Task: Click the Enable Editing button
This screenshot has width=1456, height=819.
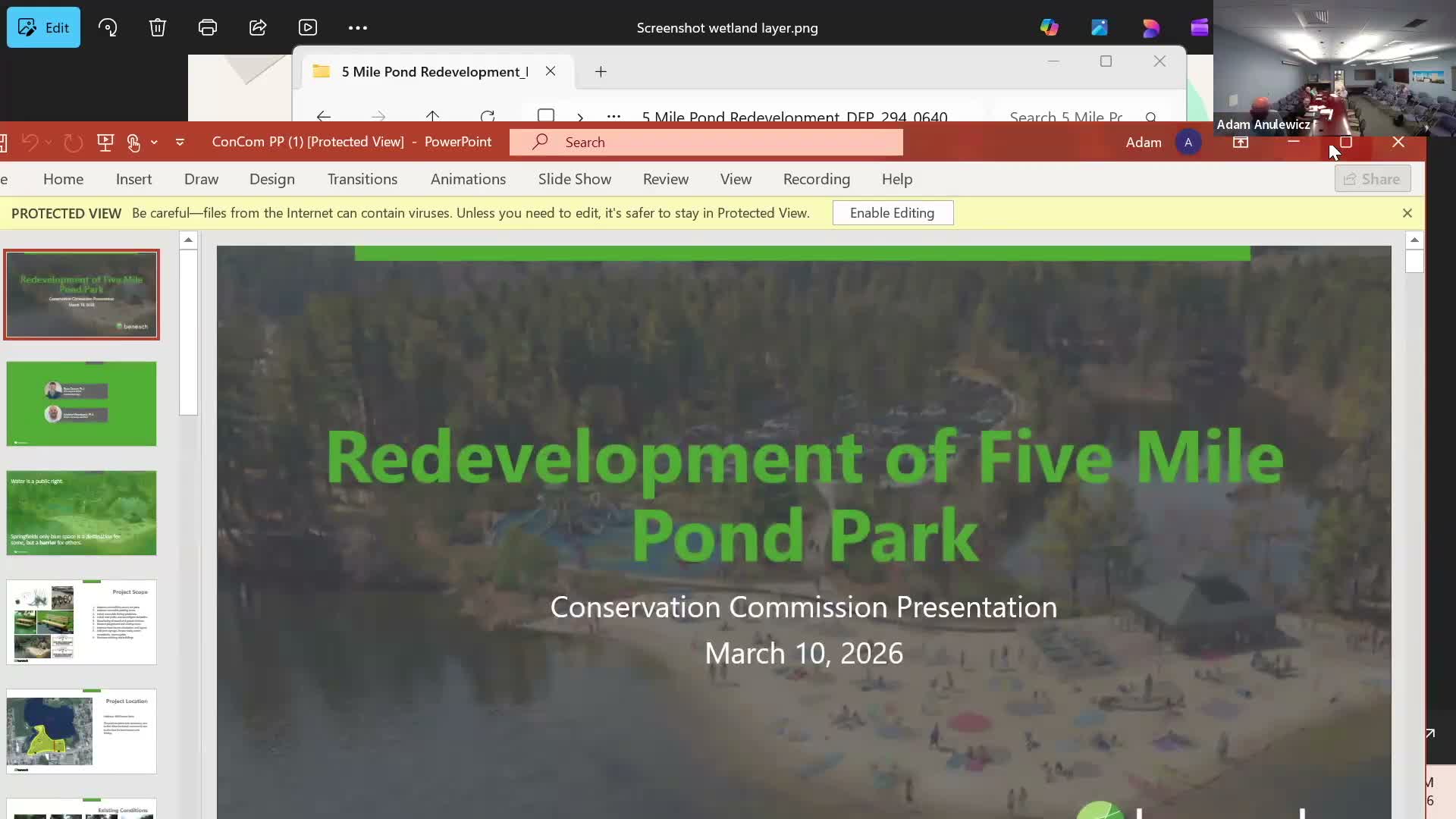Action: tap(892, 213)
